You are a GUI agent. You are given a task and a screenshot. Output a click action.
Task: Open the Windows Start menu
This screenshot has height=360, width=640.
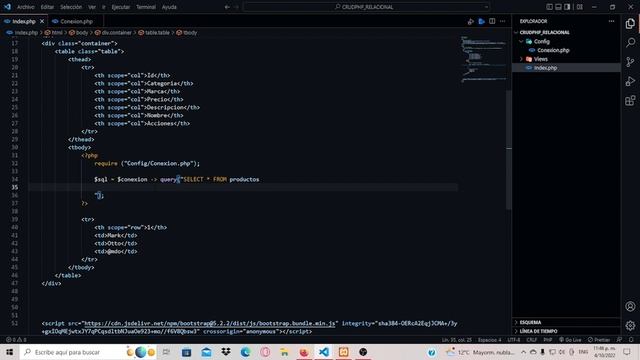[x=9, y=352]
